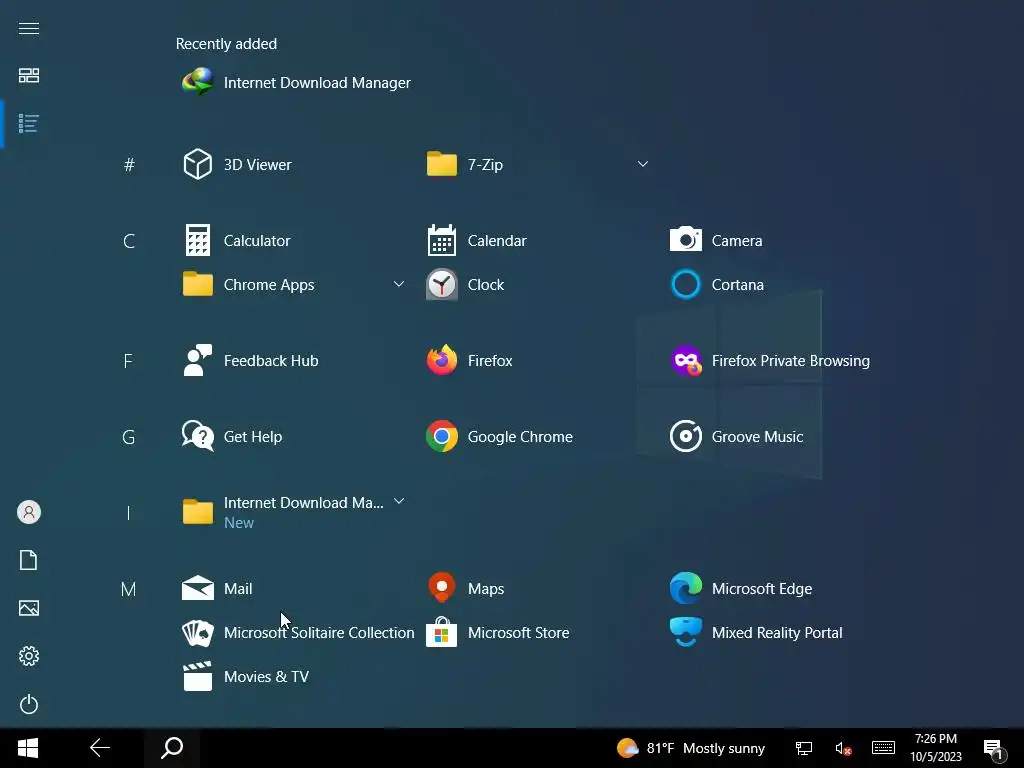Open Movies & TV
Image resolution: width=1024 pixels, height=768 pixels.
246,677
